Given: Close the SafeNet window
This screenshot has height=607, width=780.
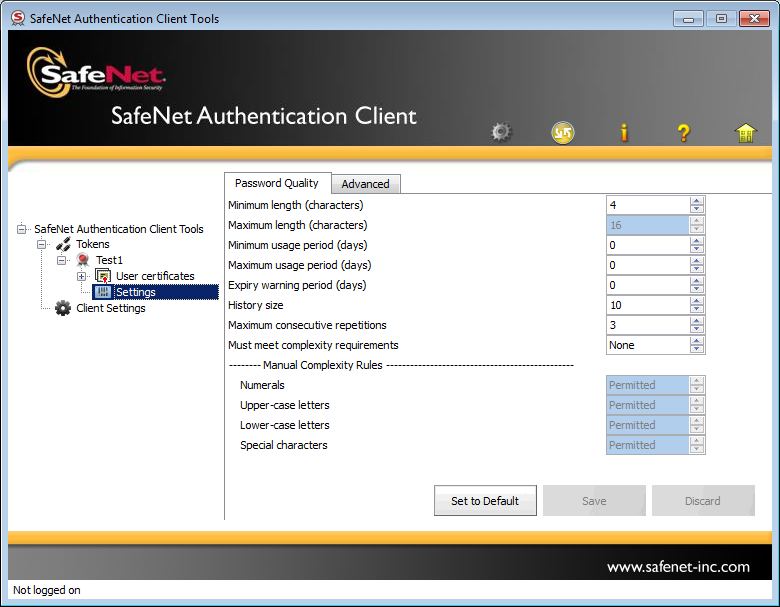Looking at the screenshot, I should [754, 19].
